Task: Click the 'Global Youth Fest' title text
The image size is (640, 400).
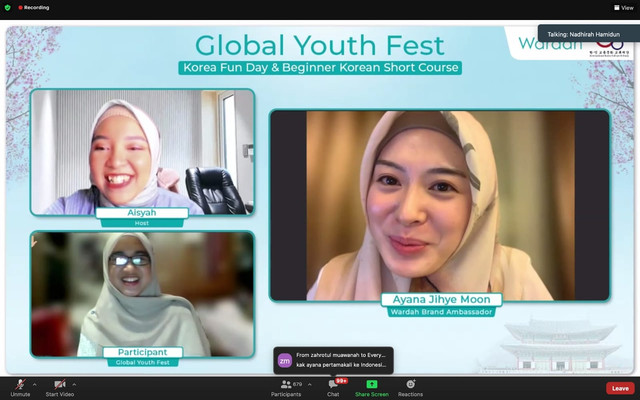Action: [320, 45]
